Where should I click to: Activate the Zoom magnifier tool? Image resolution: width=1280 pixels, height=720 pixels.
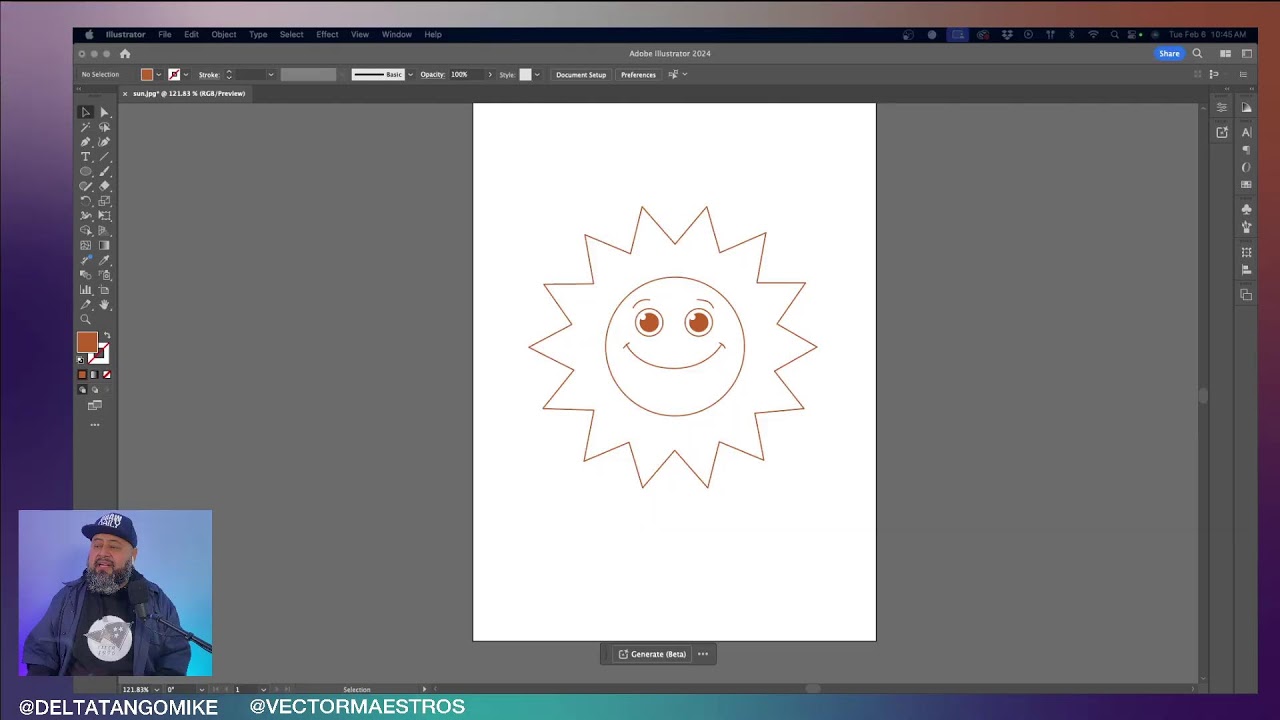coord(86,319)
